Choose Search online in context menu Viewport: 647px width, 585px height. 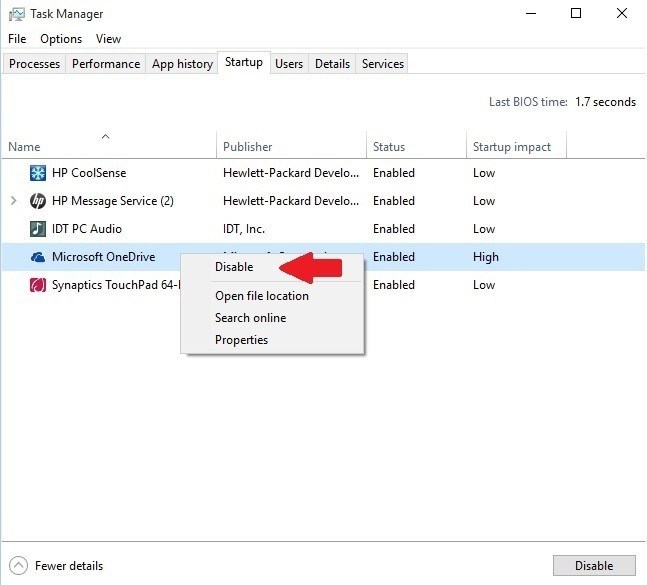tap(250, 318)
